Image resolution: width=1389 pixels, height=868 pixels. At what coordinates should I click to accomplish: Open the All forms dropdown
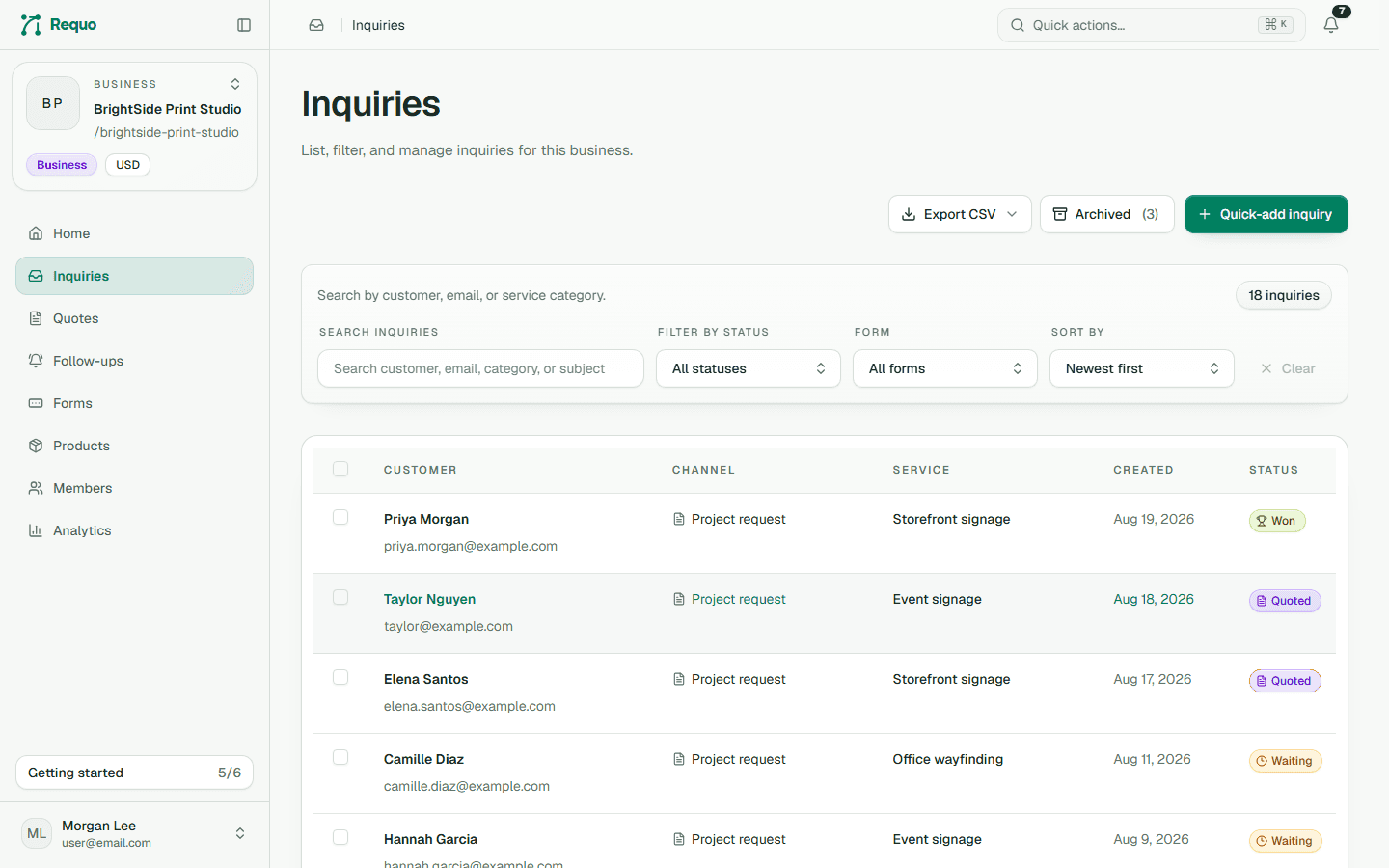click(x=945, y=368)
